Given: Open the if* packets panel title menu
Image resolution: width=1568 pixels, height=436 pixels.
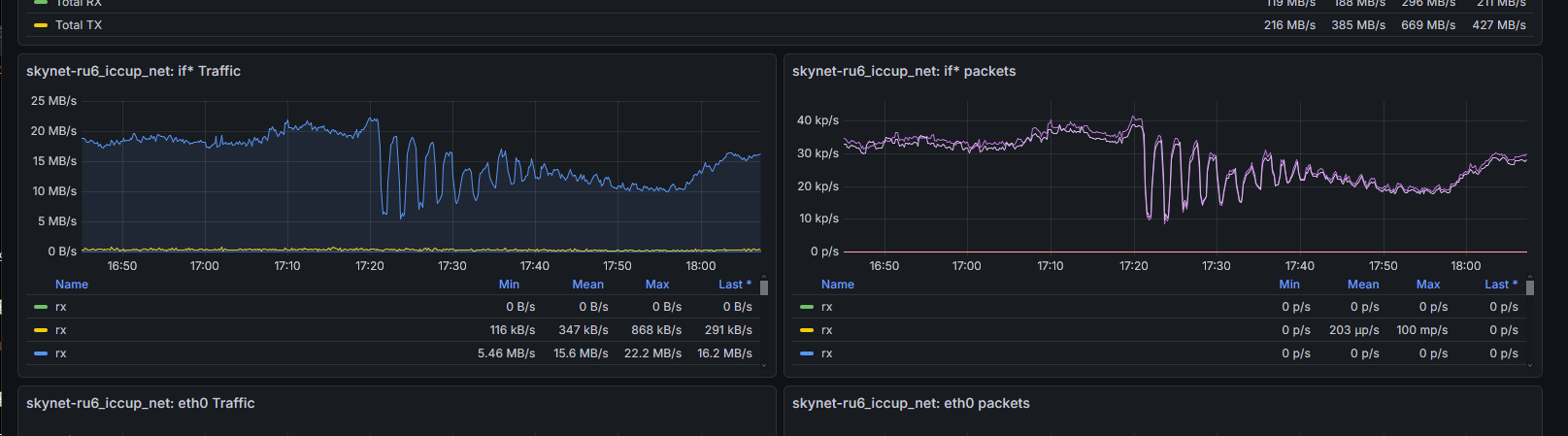Looking at the screenshot, I should coord(904,71).
